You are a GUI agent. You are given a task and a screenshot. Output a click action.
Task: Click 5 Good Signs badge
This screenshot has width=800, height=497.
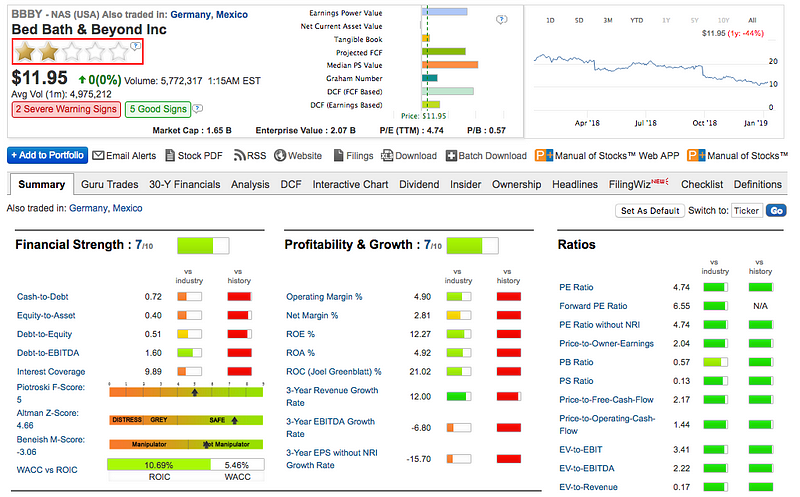click(x=158, y=109)
